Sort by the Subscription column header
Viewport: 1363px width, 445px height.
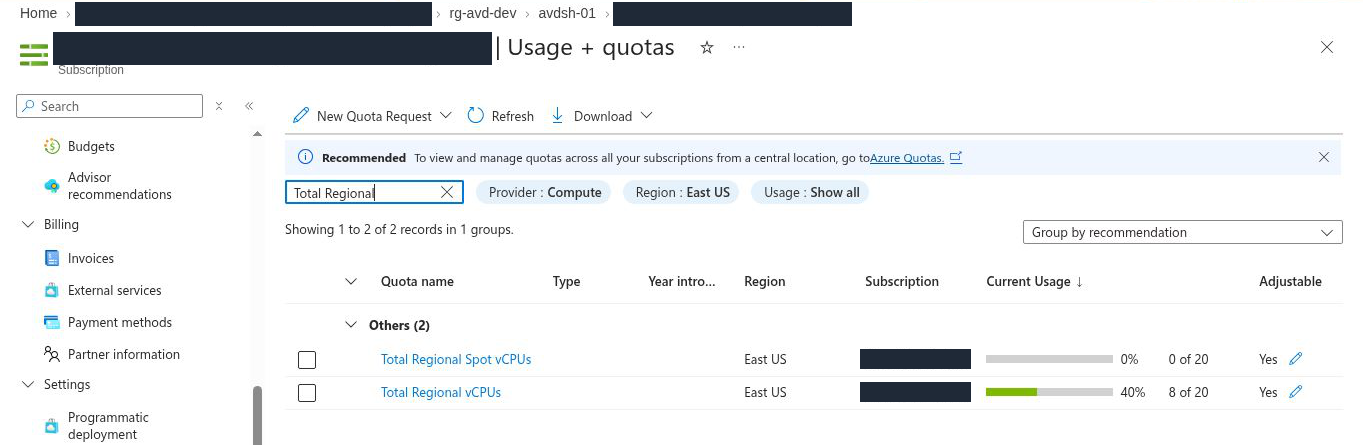[x=902, y=282]
